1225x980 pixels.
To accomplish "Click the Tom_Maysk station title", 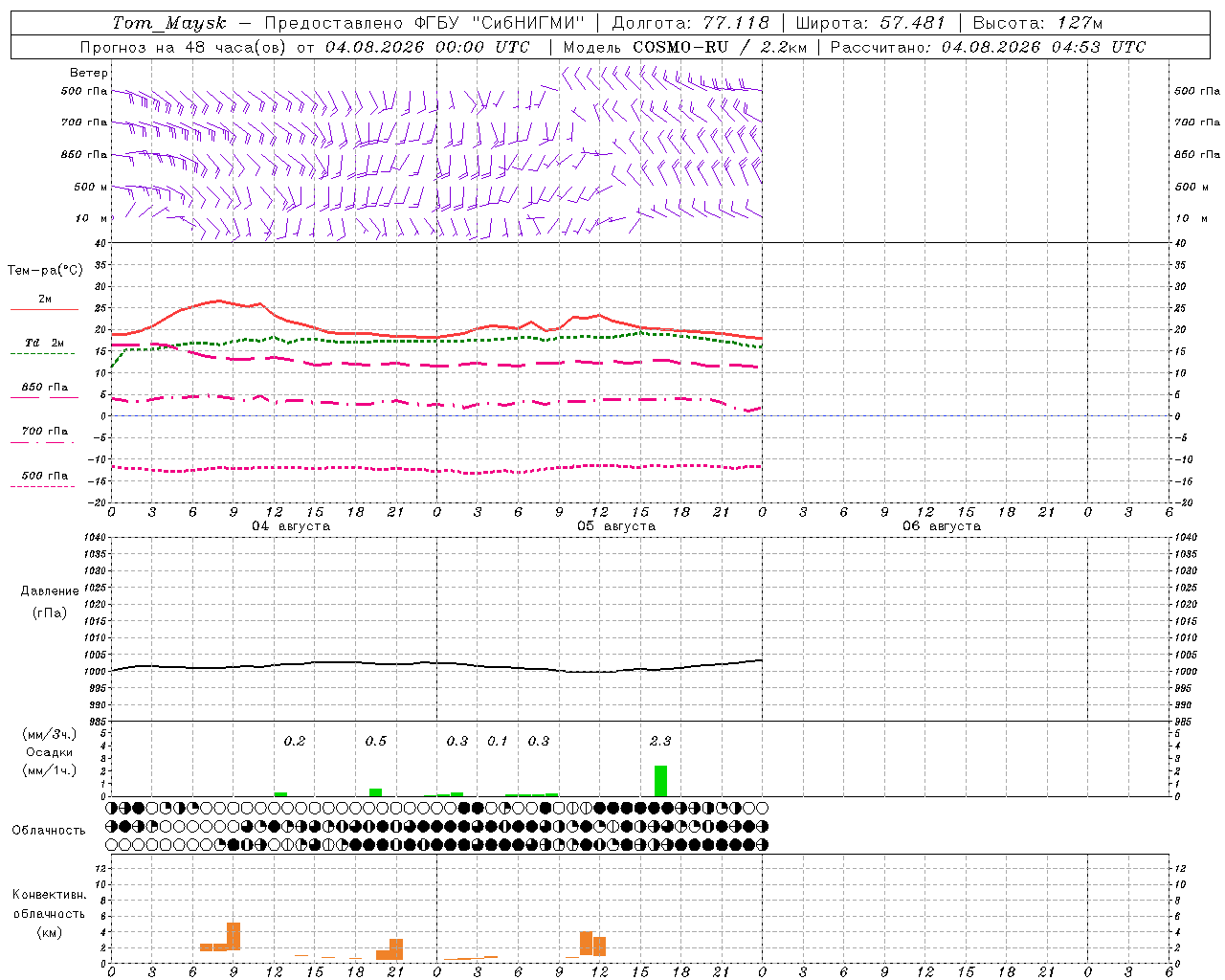I will point(169,23).
